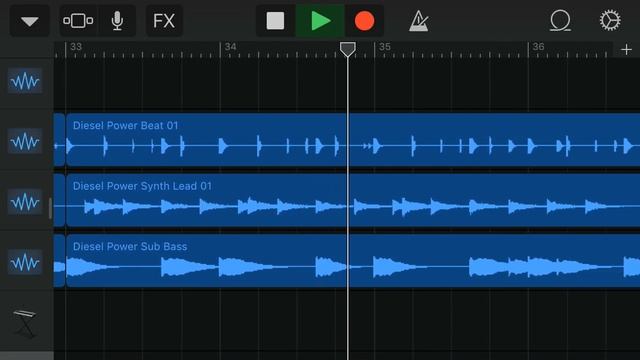Screen dimensions: 640x360
Task: Open the browser dropdown triangle menu
Action: coord(30,21)
